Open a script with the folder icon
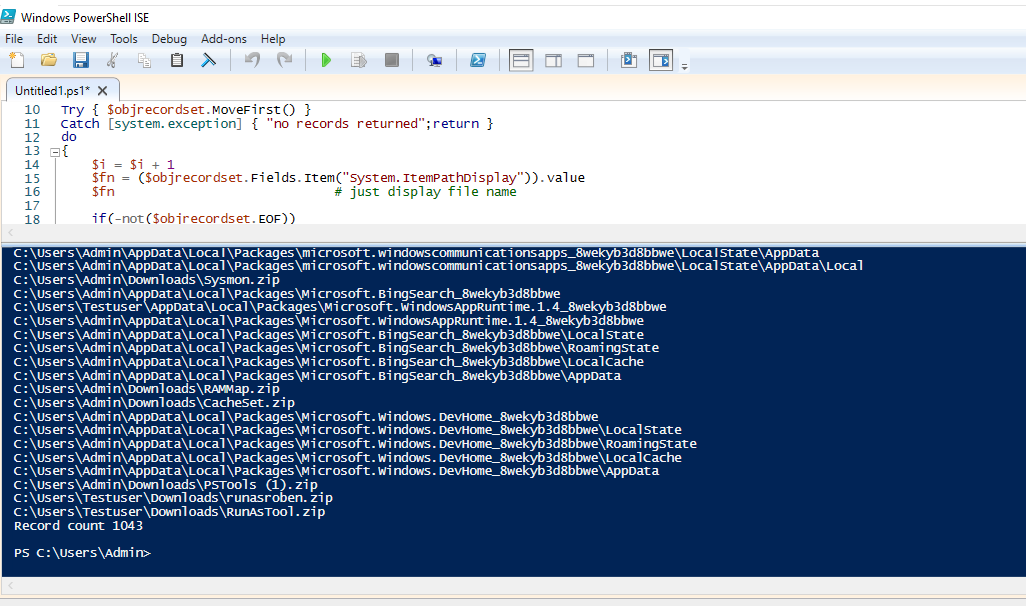1026x606 pixels. tap(48, 61)
